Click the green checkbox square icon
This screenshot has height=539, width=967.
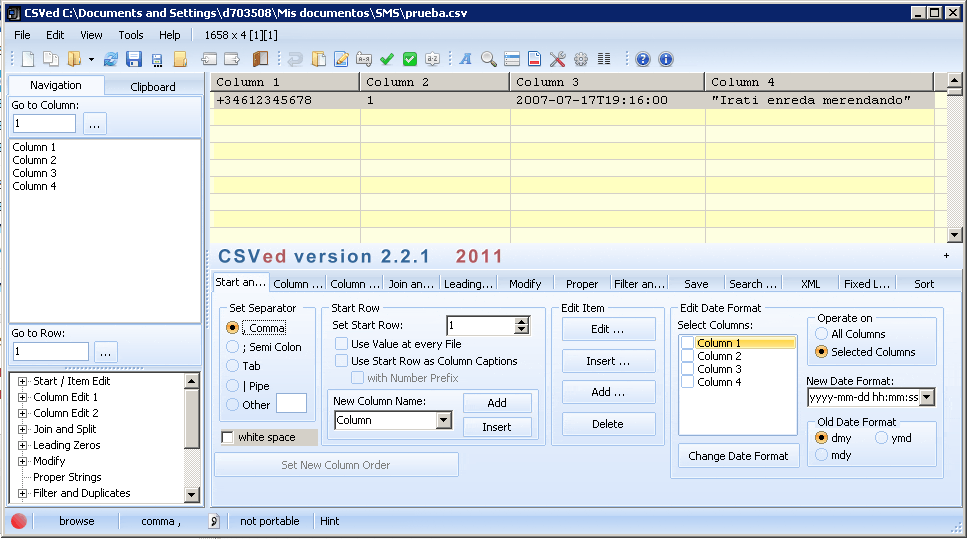pyautogui.click(x=409, y=59)
